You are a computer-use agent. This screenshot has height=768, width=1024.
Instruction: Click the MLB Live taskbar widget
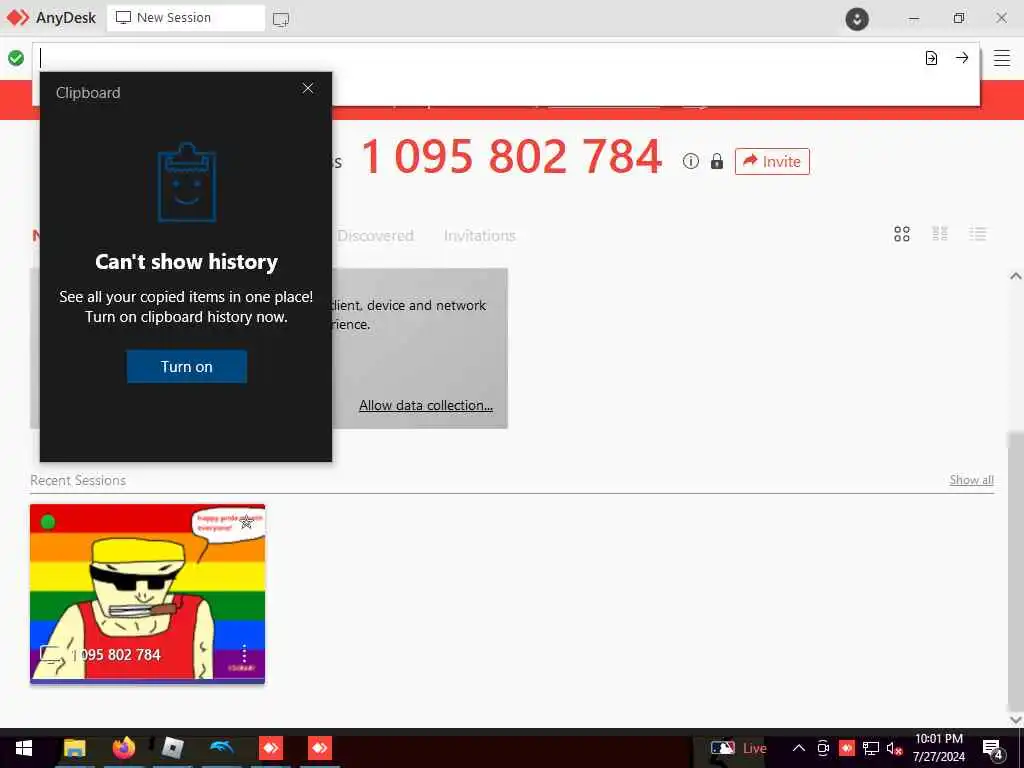coord(739,748)
